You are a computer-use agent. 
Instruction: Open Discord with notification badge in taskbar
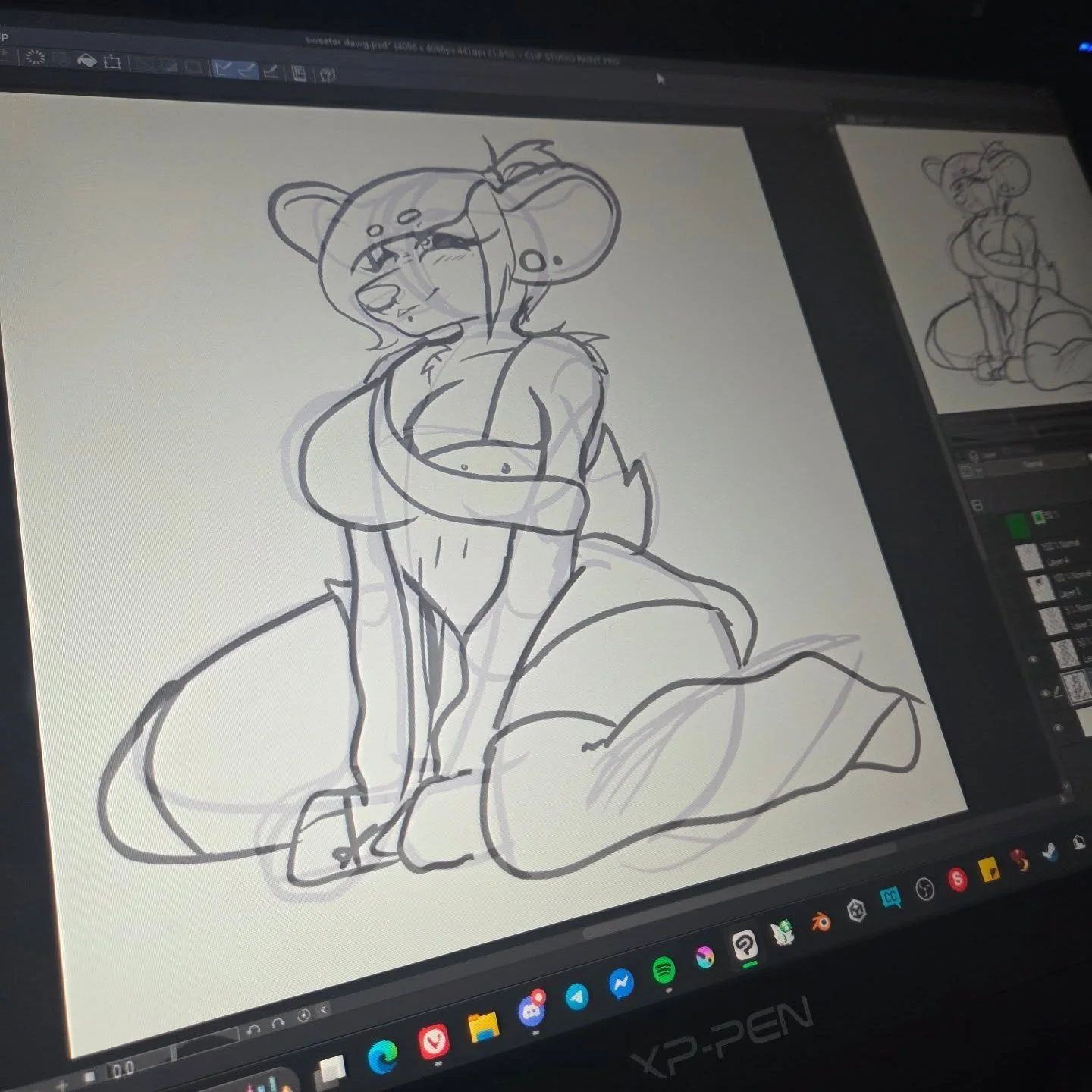(x=532, y=1009)
